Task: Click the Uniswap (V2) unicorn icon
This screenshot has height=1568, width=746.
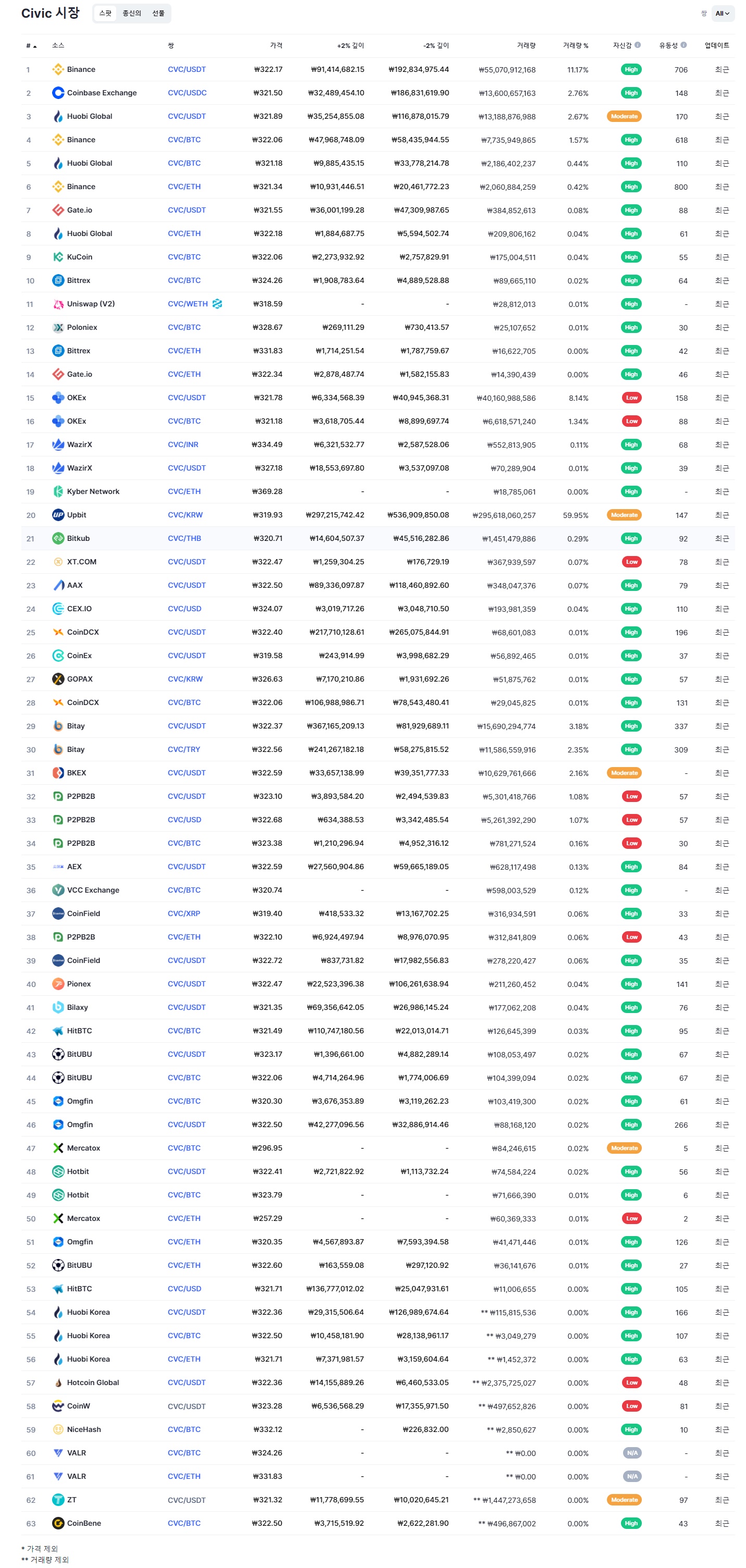Action: (x=58, y=304)
